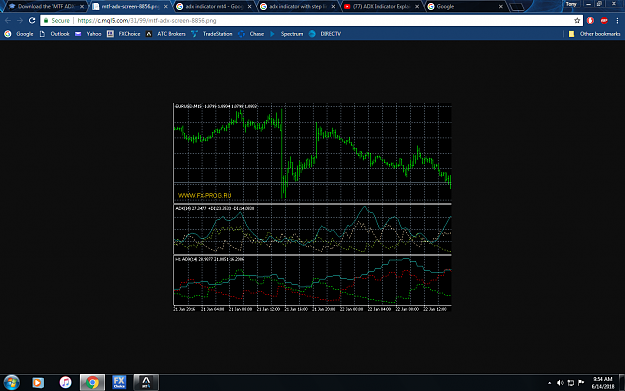The height and width of the screenshot is (391, 625).
Task: Go forward to the next page
Action: coord(20,20)
